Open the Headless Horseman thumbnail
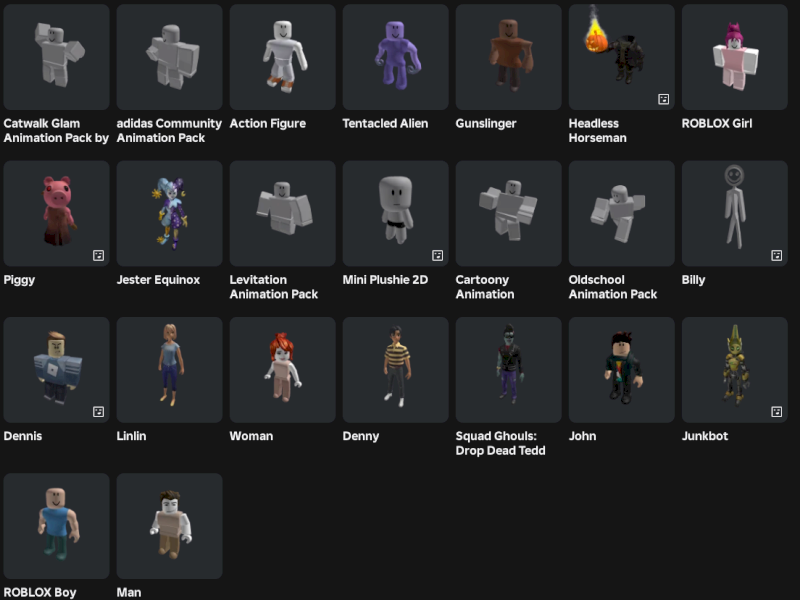The width and height of the screenshot is (800, 600). click(x=621, y=57)
